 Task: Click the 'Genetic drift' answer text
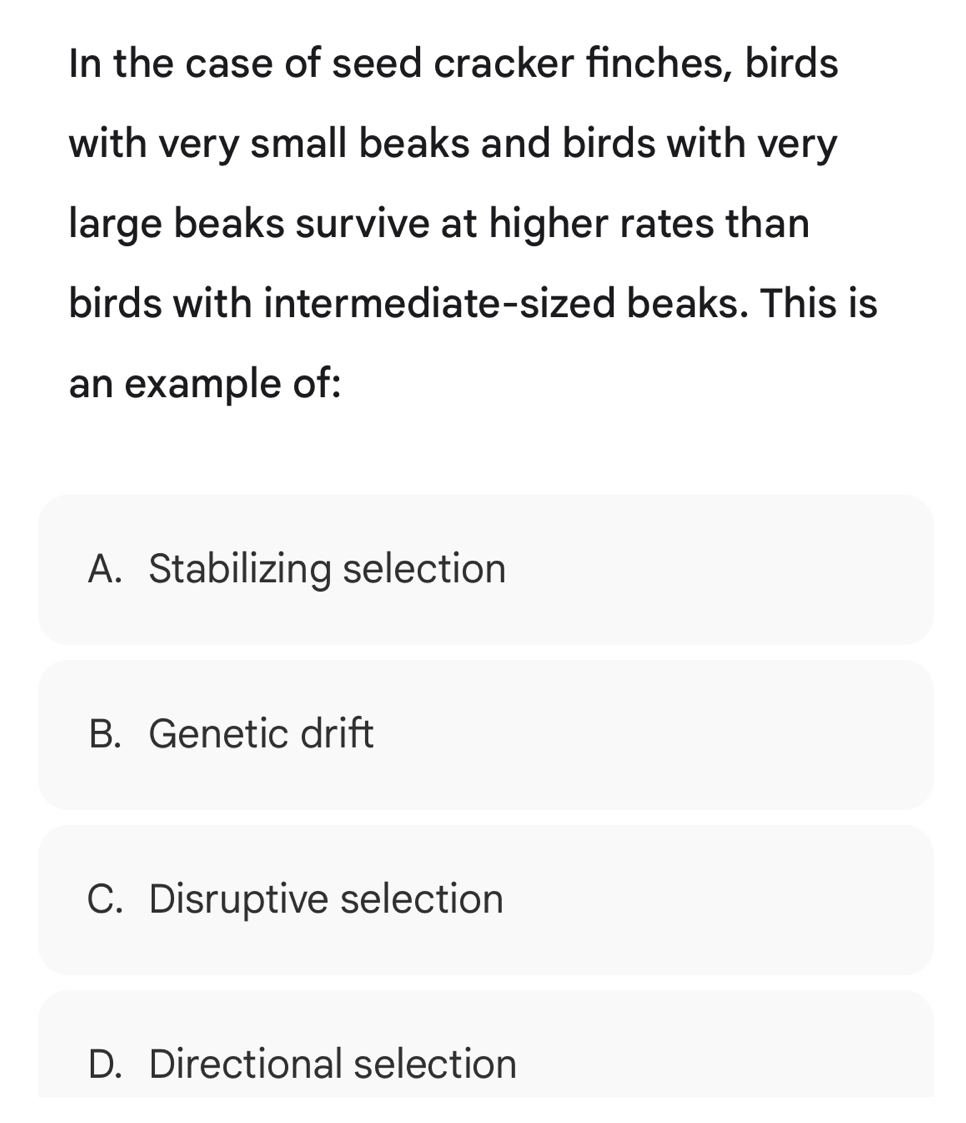coord(261,735)
